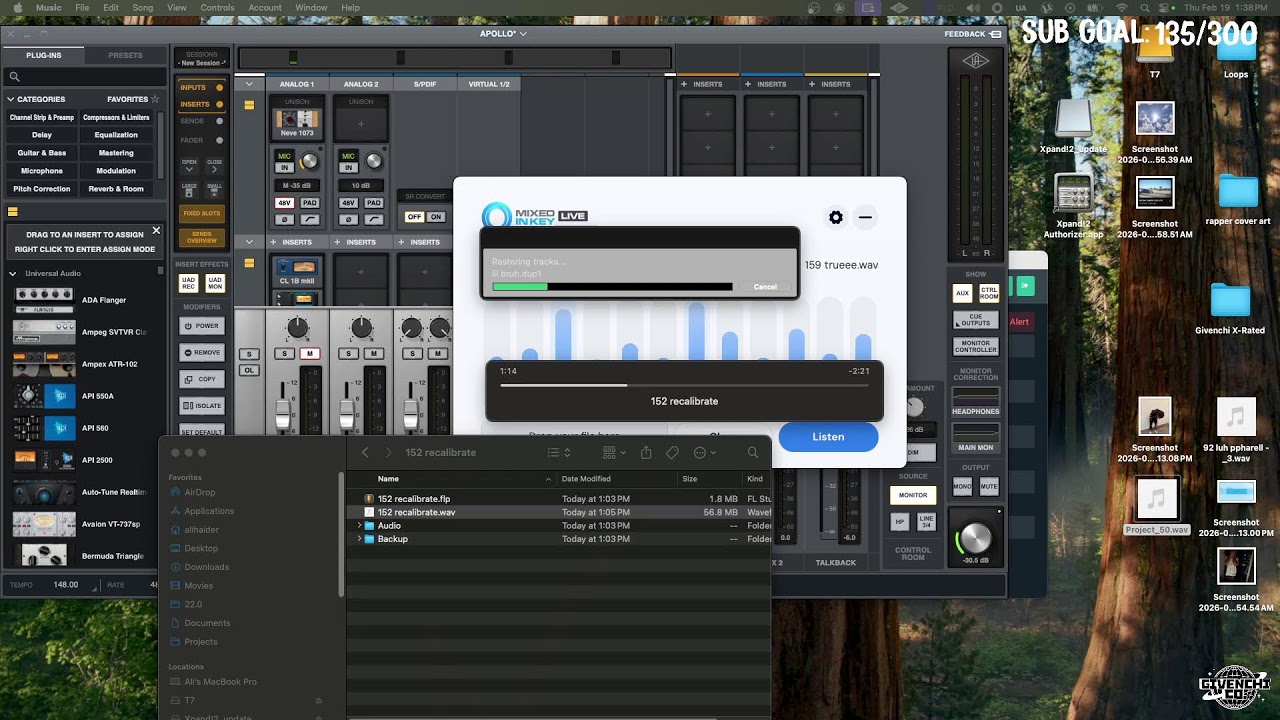The width and height of the screenshot is (1280, 720).
Task: Collapse the inputs row chevron
Action: click(x=249, y=84)
